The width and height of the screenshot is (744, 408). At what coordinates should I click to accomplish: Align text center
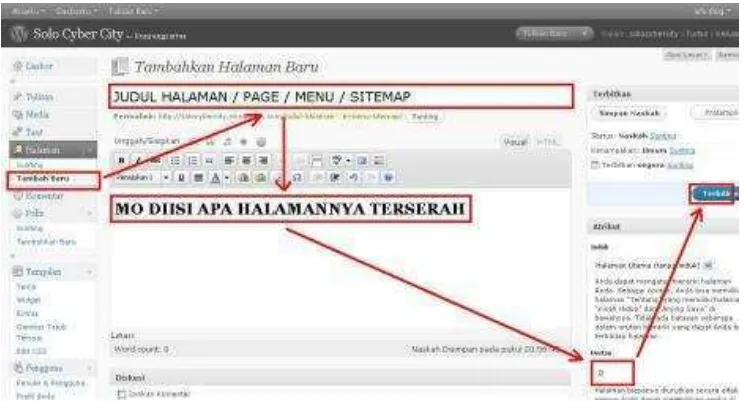(x=246, y=160)
